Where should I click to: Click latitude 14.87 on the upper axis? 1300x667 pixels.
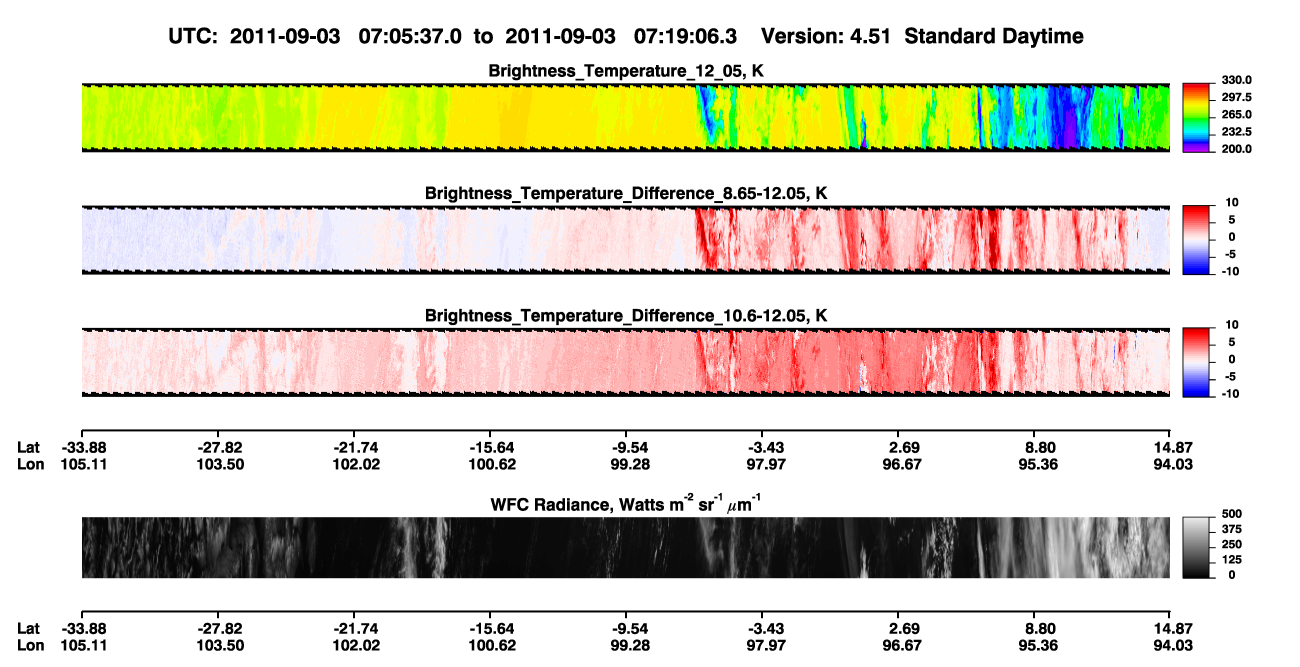(x=1173, y=448)
